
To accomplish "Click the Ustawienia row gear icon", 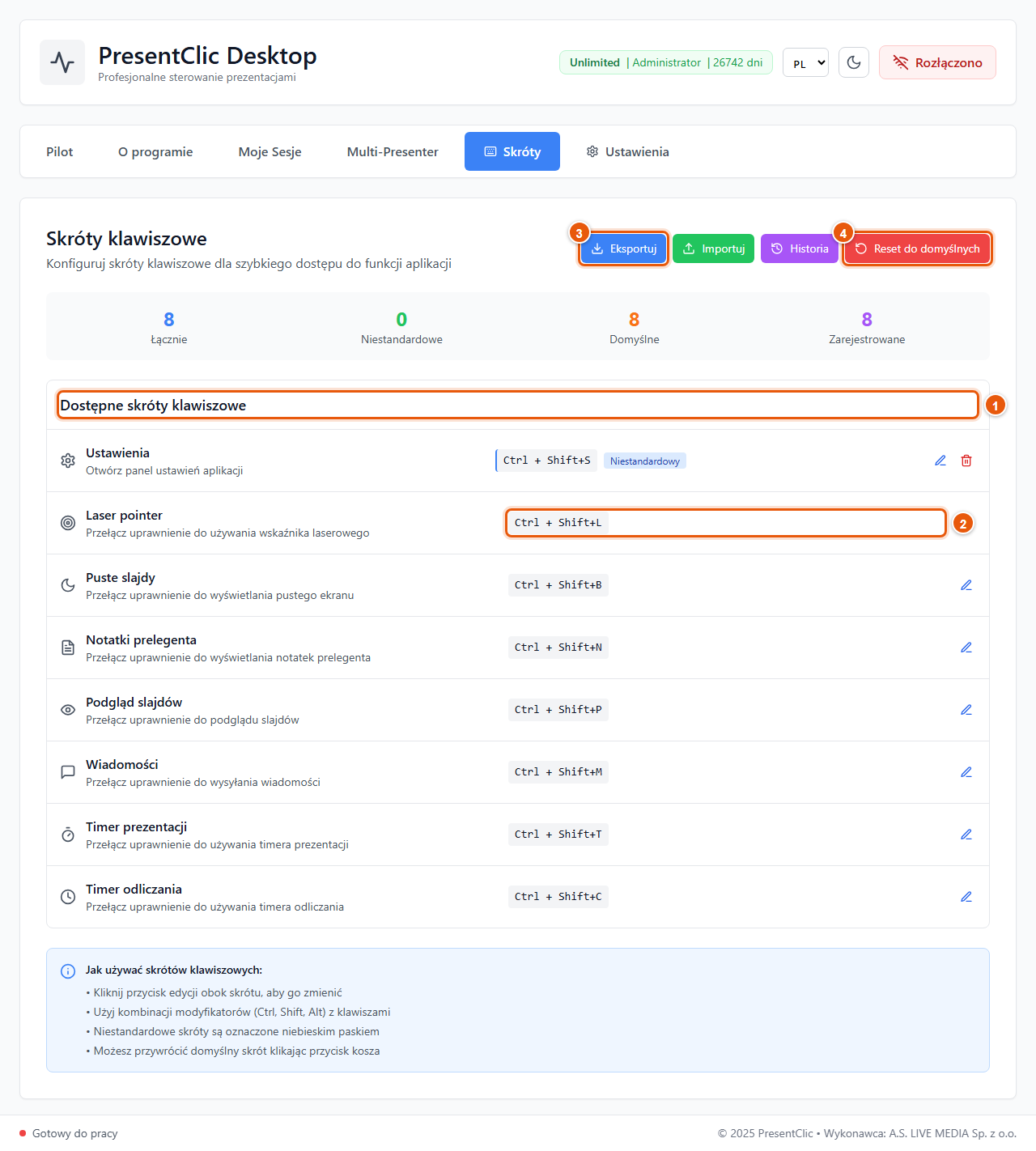I will 68,461.
